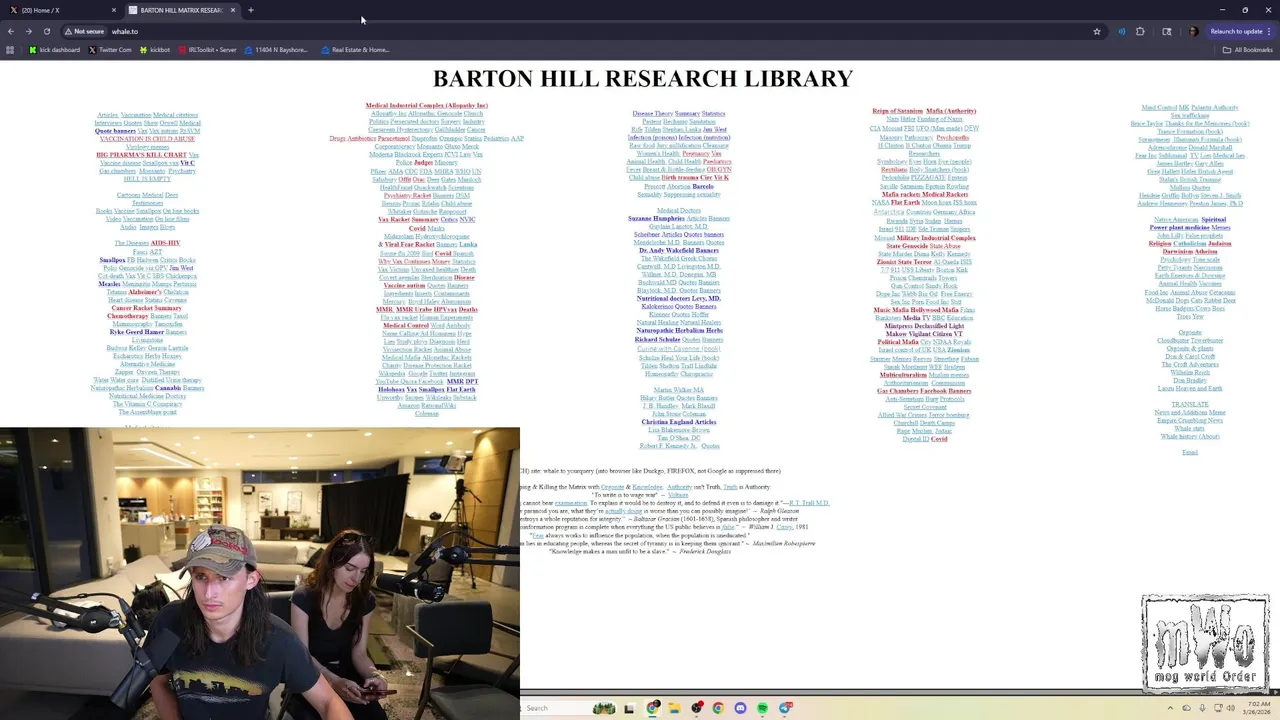Open the Whale history (About) link
1280x720 pixels.
point(1189,437)
